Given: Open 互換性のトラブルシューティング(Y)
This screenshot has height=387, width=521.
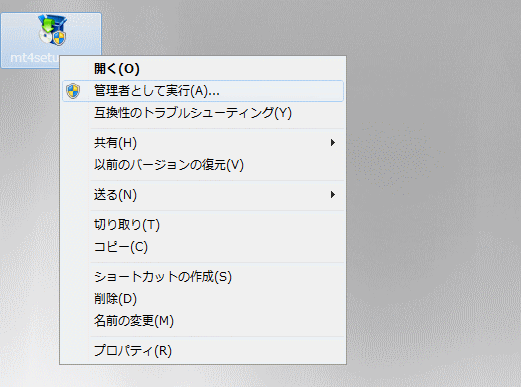Looking at the screenshot, I should (x=203, y=113).
